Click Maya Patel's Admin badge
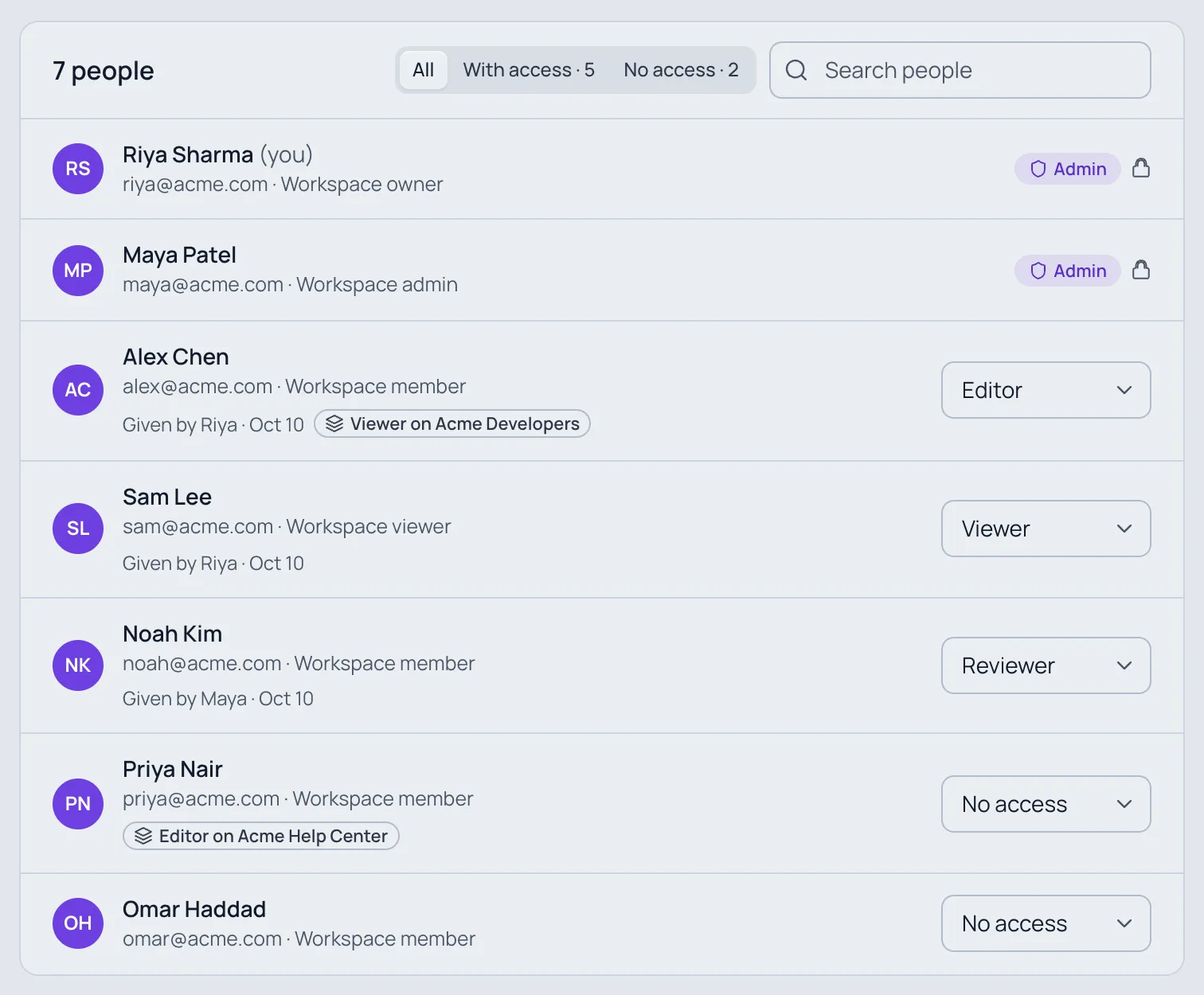Image resolution: width=1204 pixels, height=995 pixels. pos(1067,271)
